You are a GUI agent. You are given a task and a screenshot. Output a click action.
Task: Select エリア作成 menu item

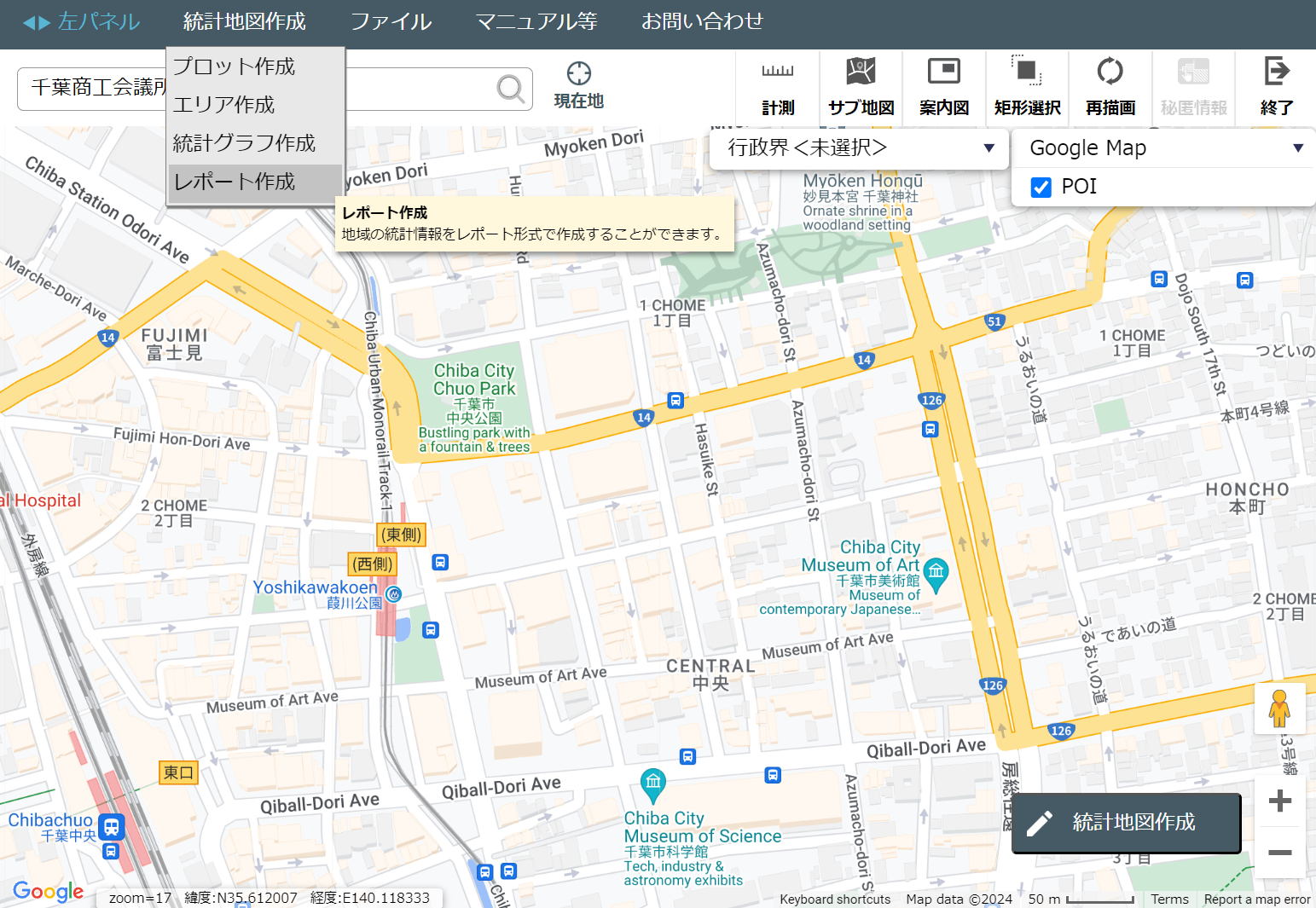(x=255, y=105)
